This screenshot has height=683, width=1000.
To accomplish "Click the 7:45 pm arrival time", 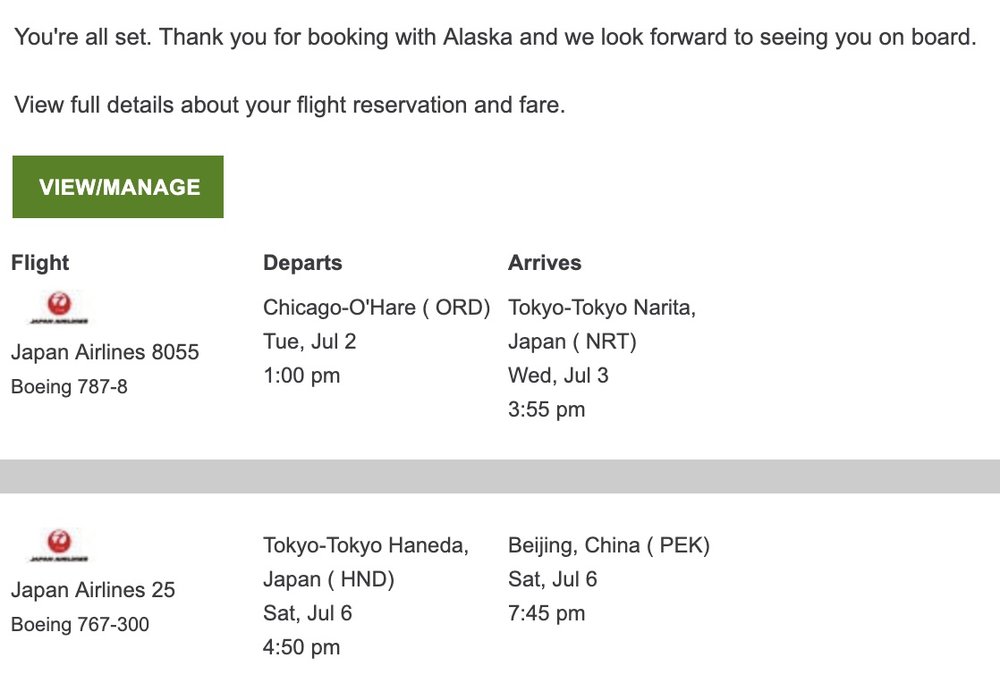I will [546, 614].
